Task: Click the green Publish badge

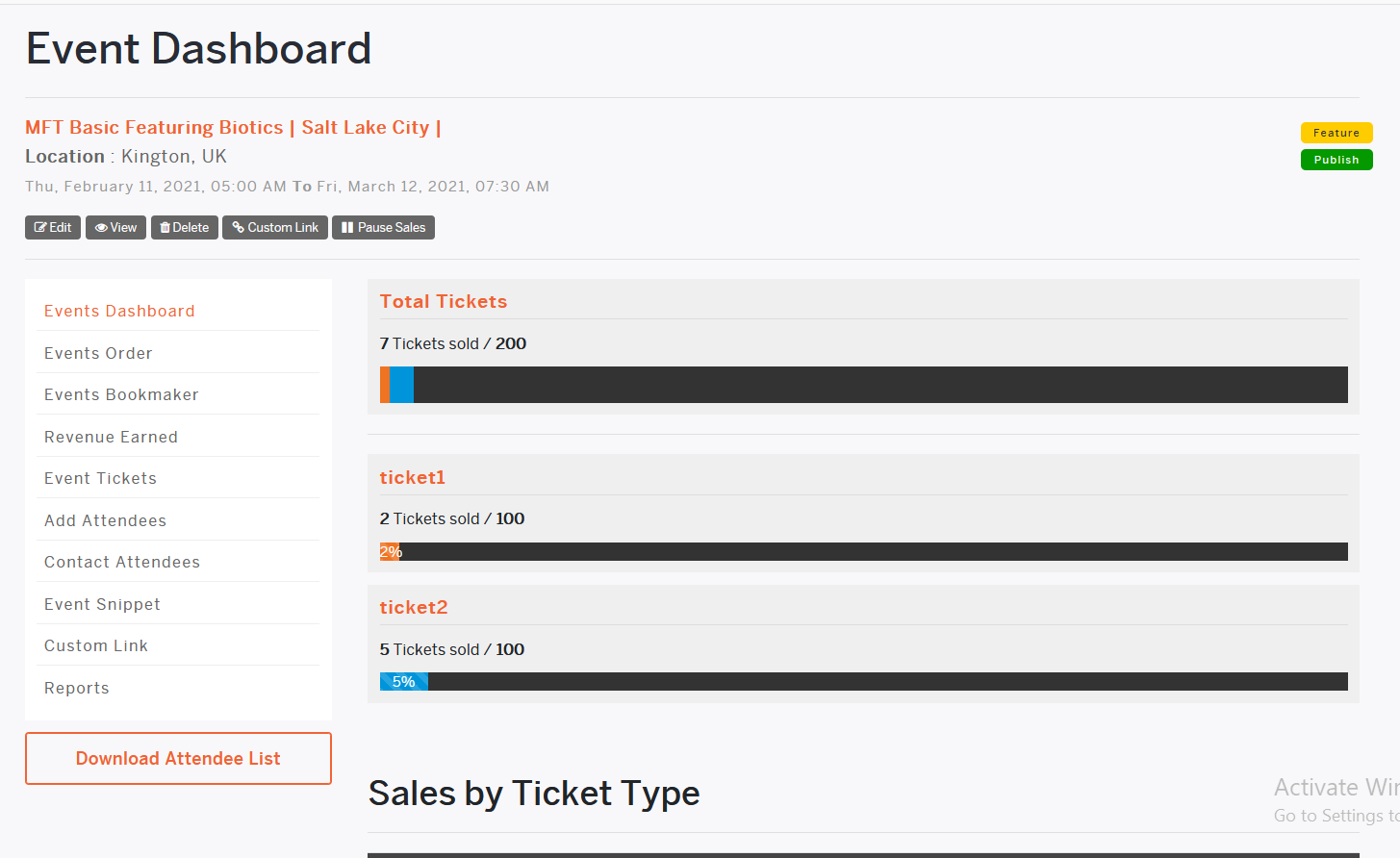Action: [x=1336, y=160]
